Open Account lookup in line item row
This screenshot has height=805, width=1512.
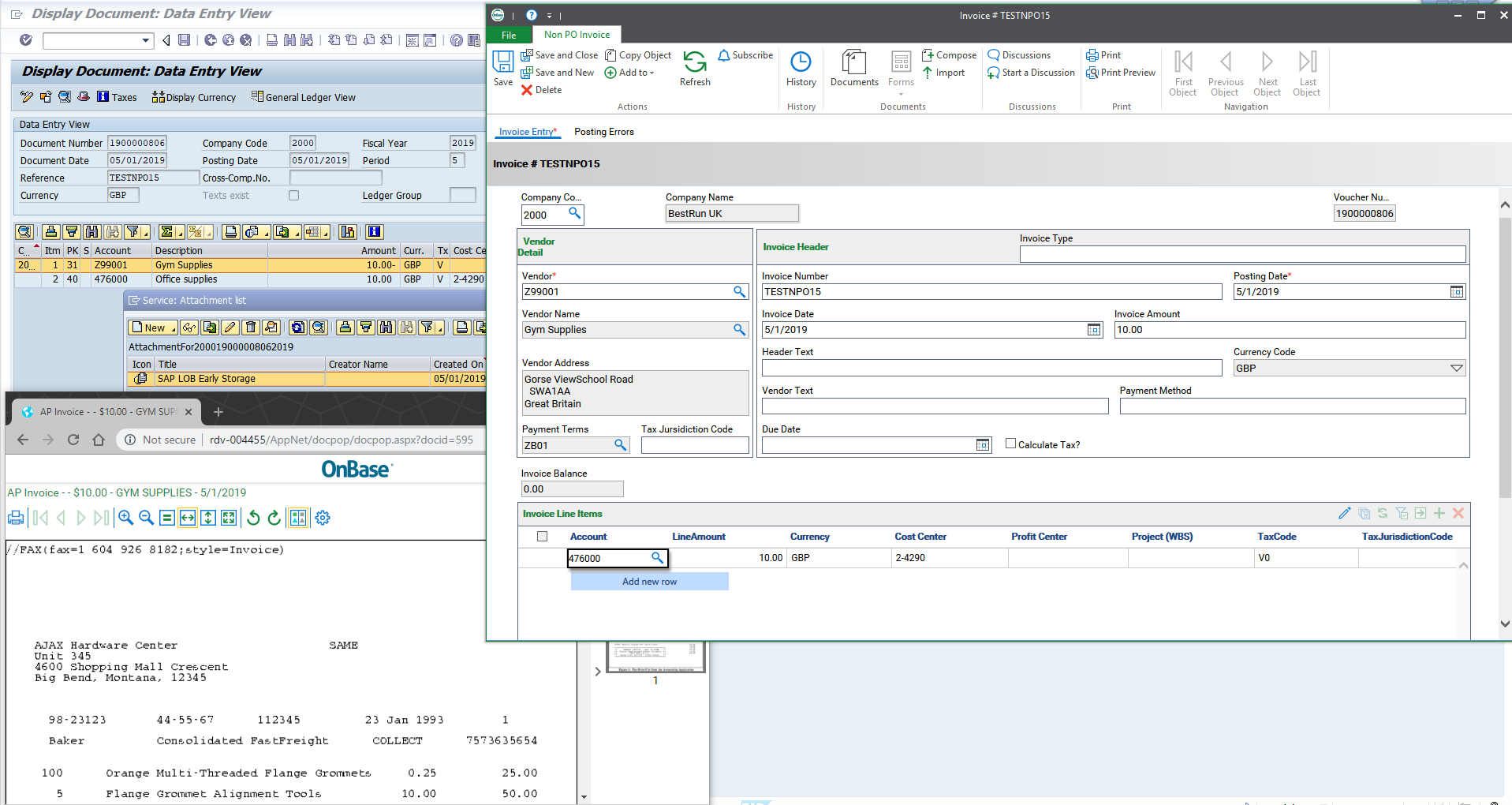point(657,558)
